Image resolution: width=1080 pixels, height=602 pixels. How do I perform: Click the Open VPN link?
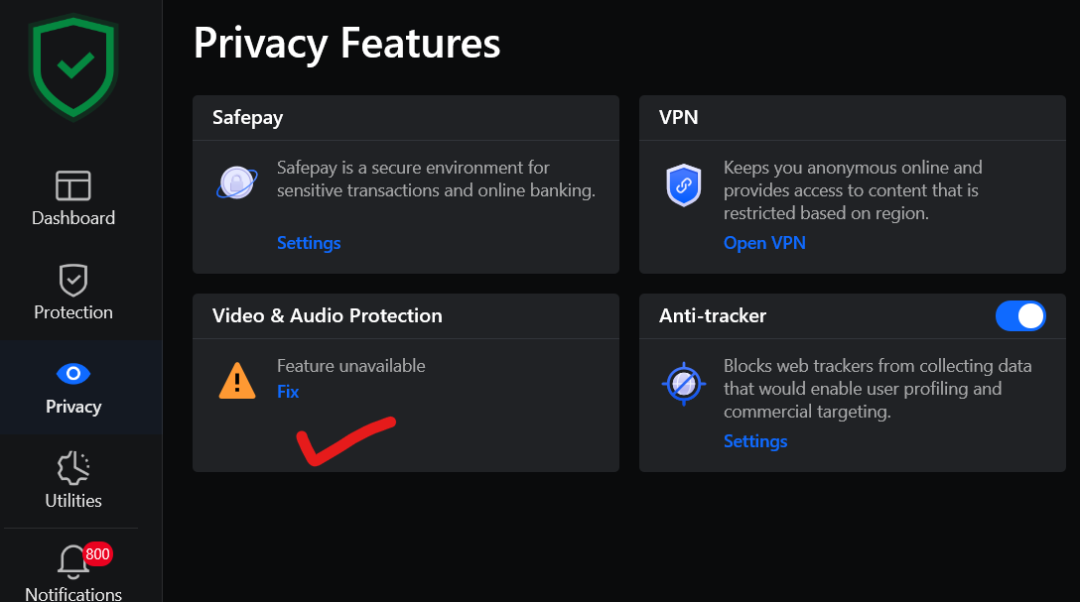click(x=764, y=243)
